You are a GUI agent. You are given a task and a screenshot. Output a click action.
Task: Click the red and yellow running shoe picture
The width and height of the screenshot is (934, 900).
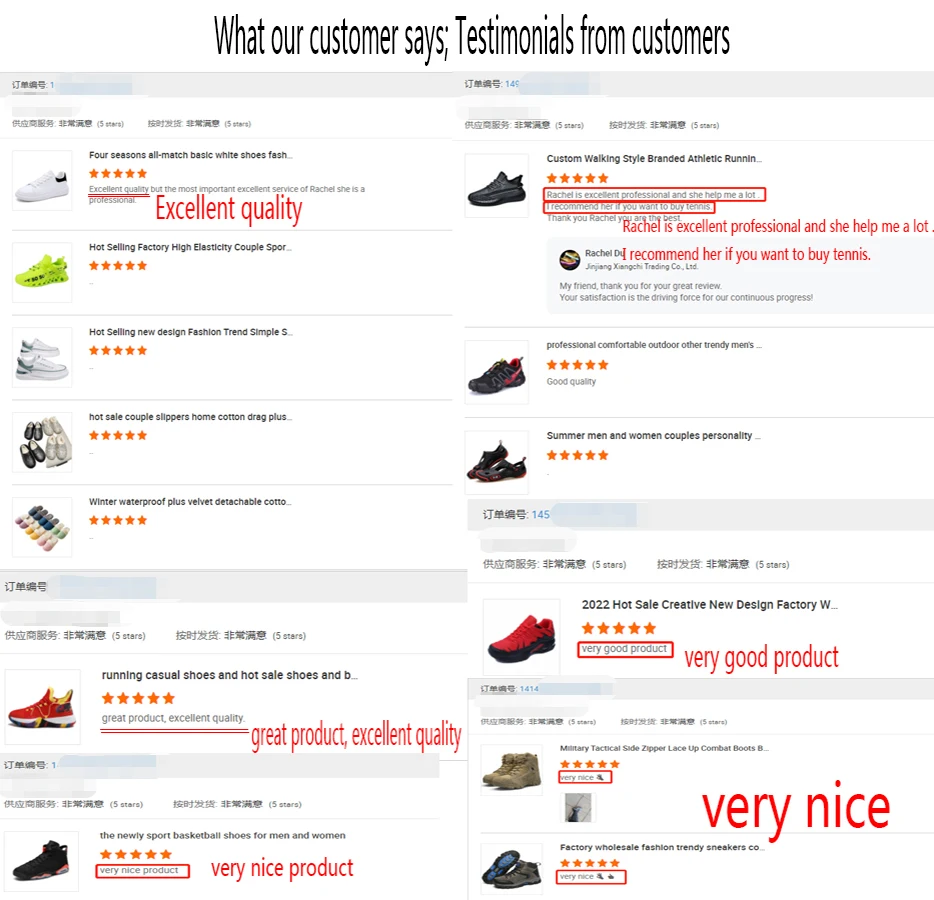point(42,705)
